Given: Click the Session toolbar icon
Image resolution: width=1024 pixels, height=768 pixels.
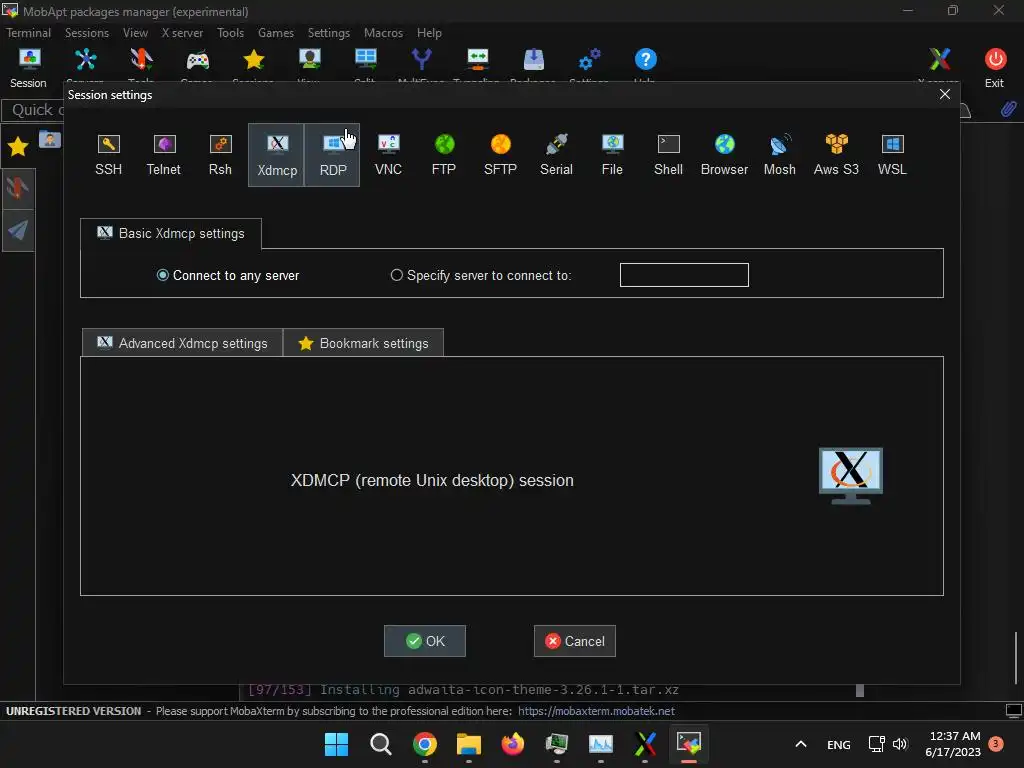Looking at the screenshot, I should [x=29, y=68].
